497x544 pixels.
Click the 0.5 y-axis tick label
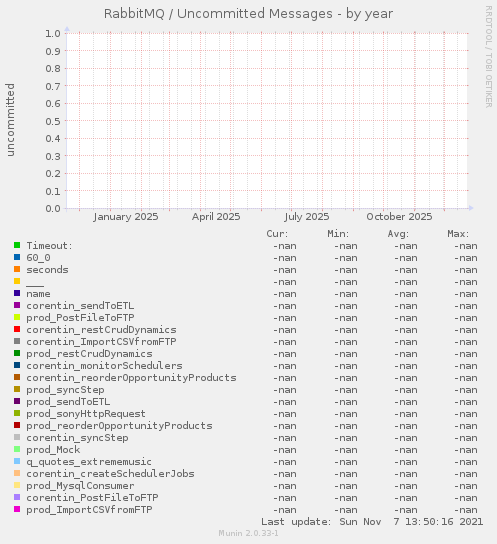point(53,121)
